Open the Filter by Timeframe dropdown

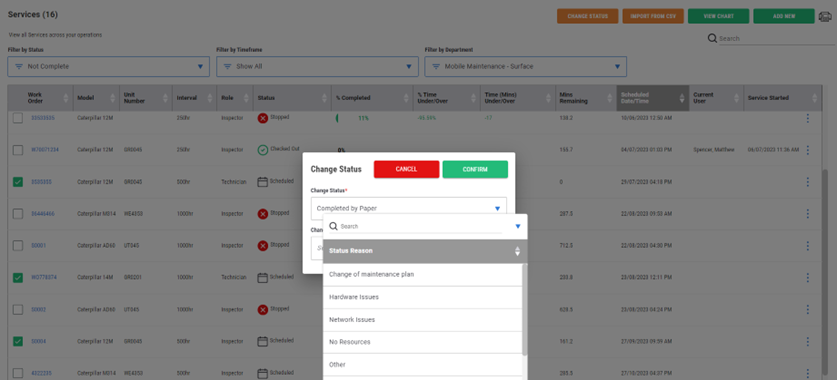317,67
